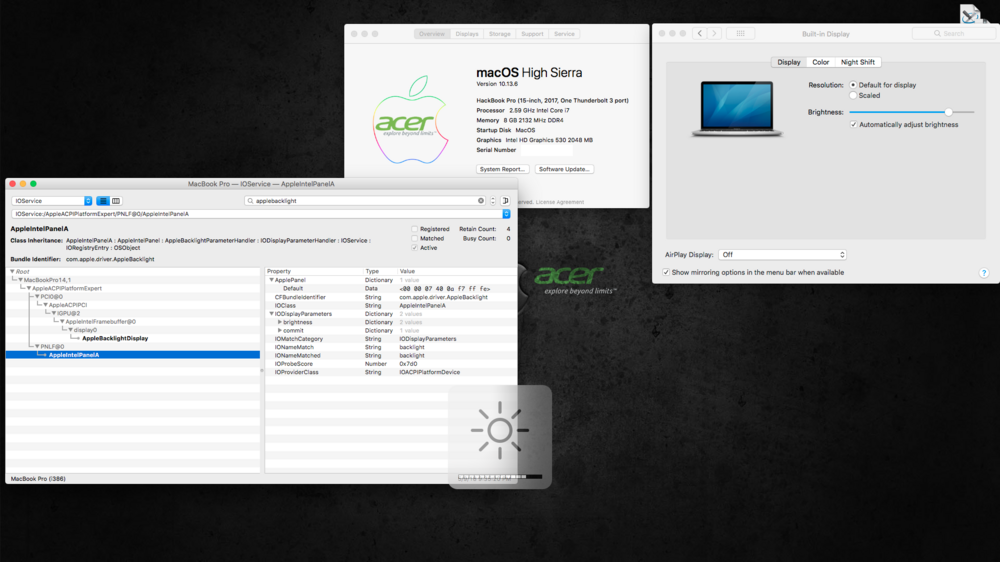Open the Support tab in About This Mac
The image size is (1000, 562).
coord(532,34)
